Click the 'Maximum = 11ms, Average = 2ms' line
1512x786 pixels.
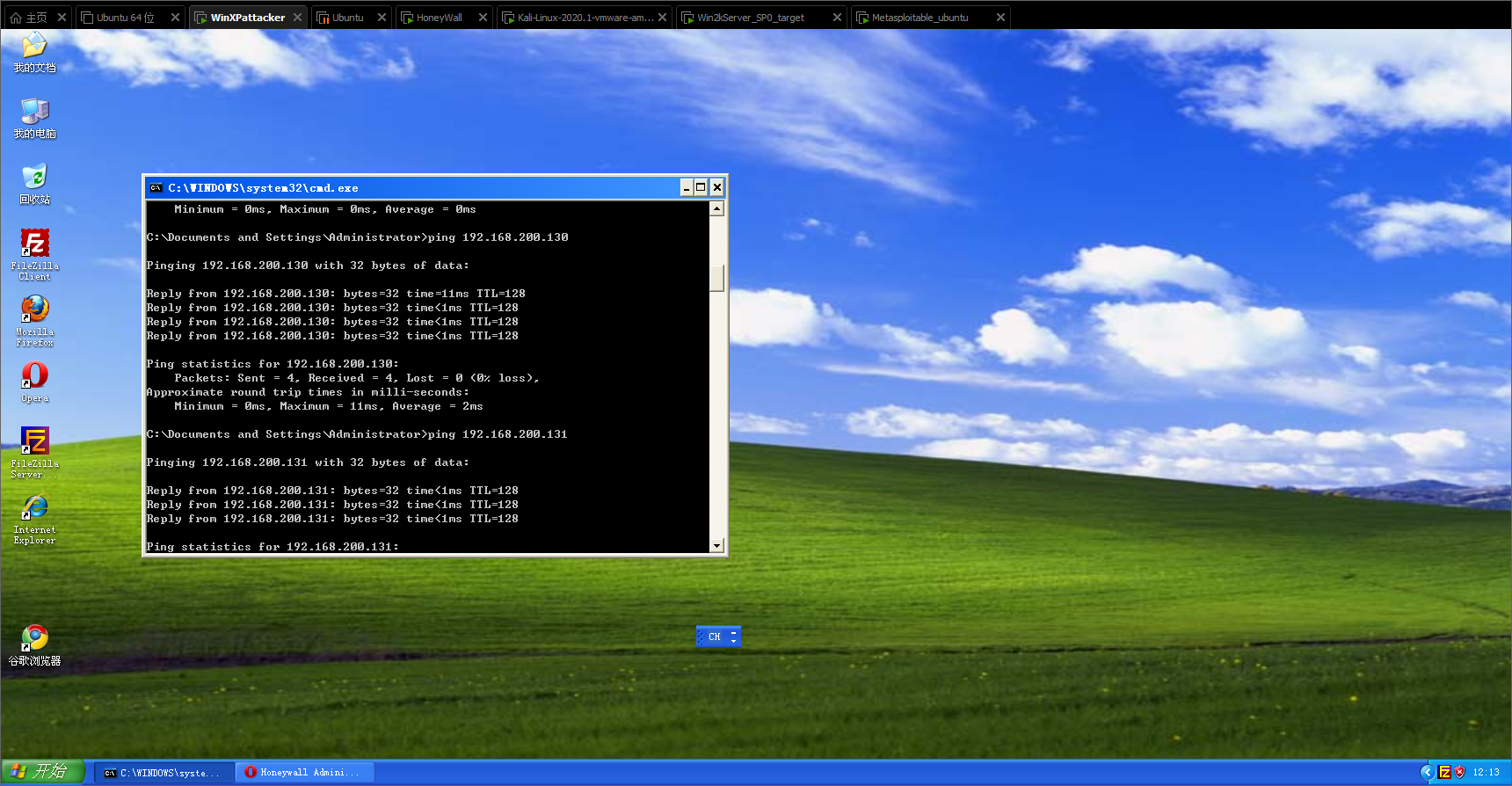tap(329, 406)
